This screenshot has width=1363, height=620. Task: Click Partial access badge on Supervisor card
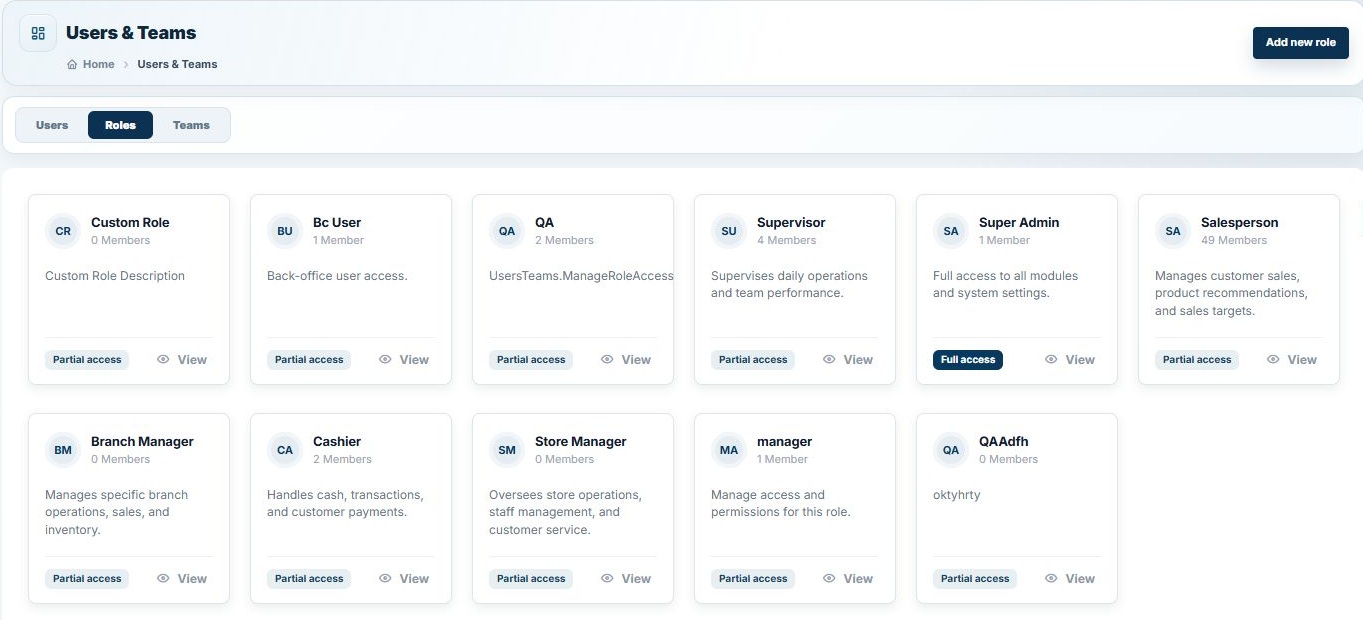pyautogui.click(x=753, y=359)
